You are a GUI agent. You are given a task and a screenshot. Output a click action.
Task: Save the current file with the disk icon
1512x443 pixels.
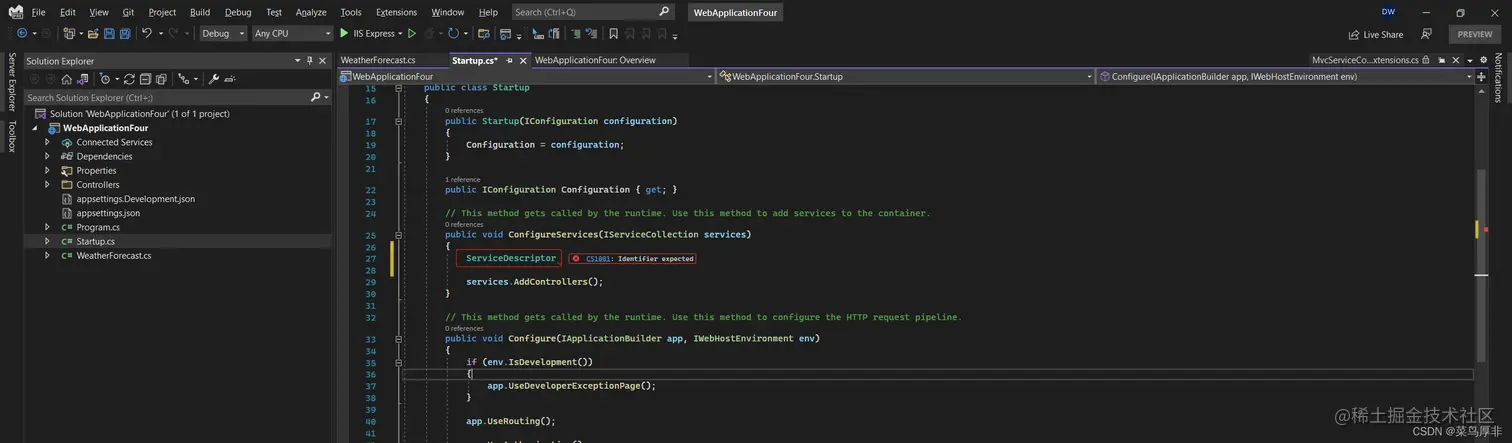click(x=109, y=33)
